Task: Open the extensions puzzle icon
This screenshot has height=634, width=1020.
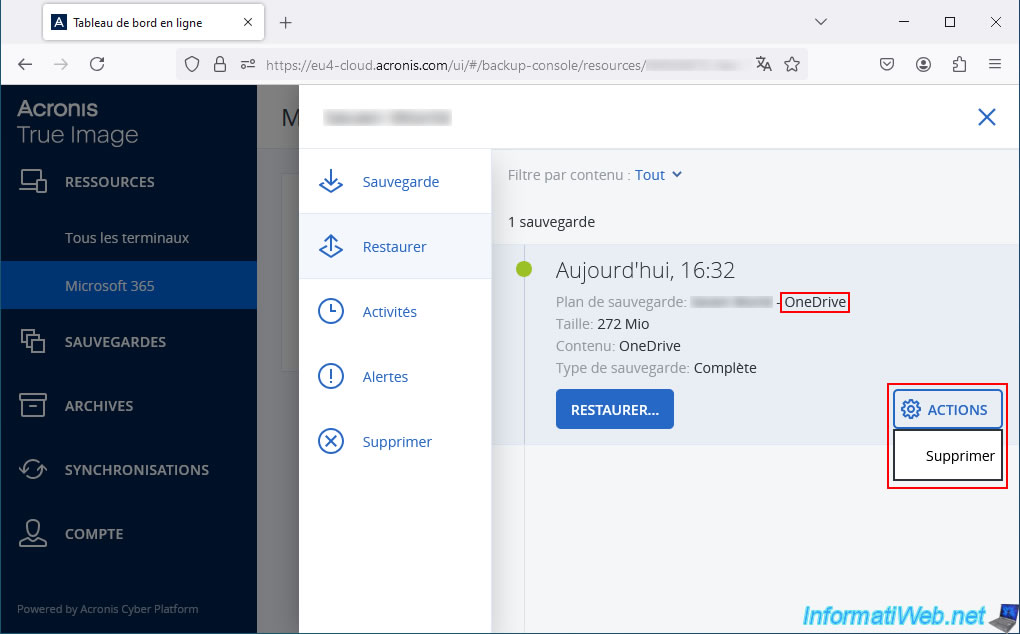Action: pyautogui.click(x=959, y=64)
